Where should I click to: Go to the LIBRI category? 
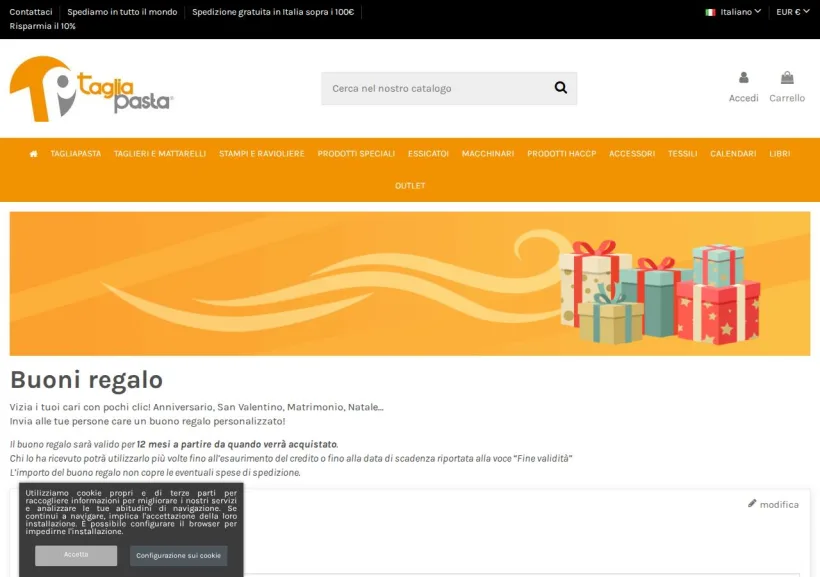tap(780, 154)
